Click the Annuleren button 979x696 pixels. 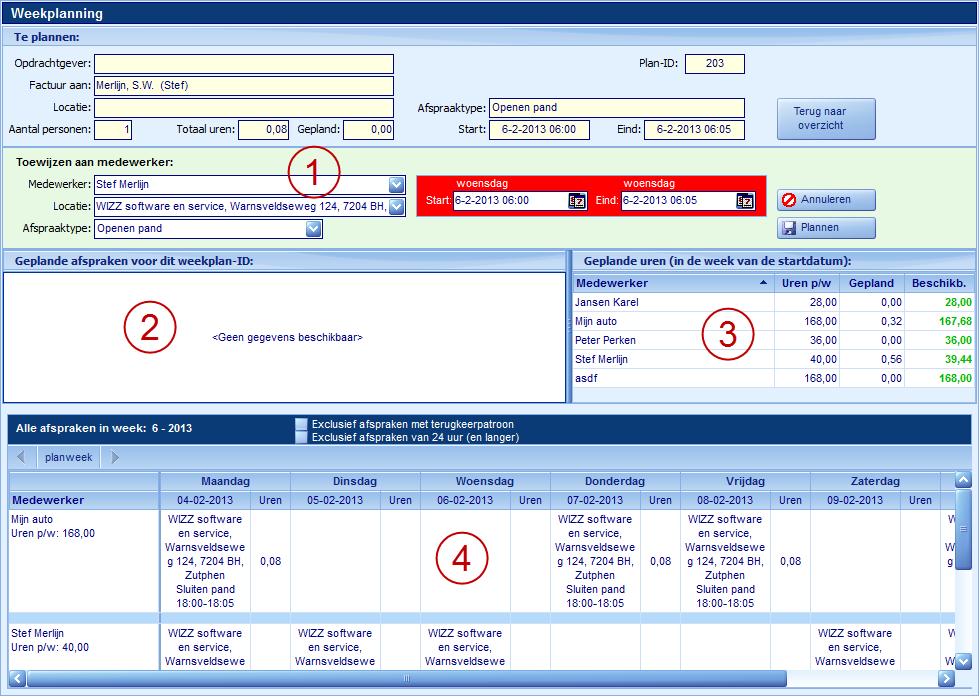826,200
